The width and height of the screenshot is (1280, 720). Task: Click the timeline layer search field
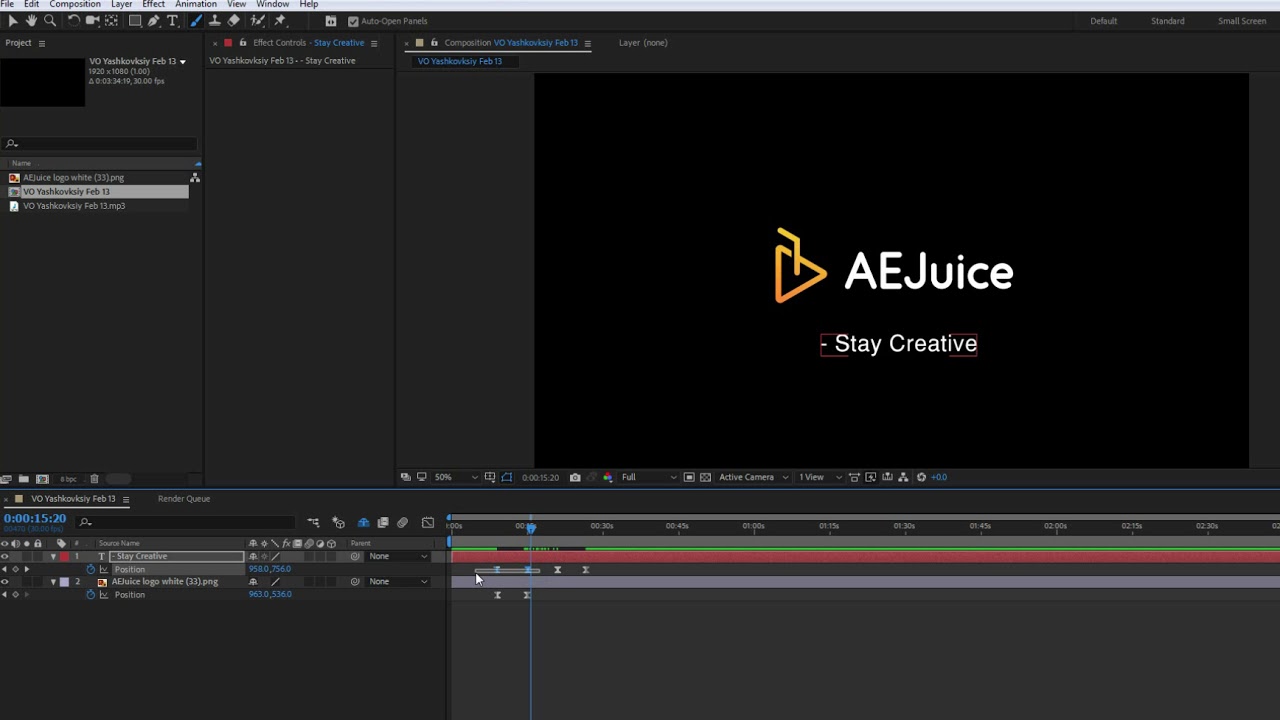click(185, 522)
